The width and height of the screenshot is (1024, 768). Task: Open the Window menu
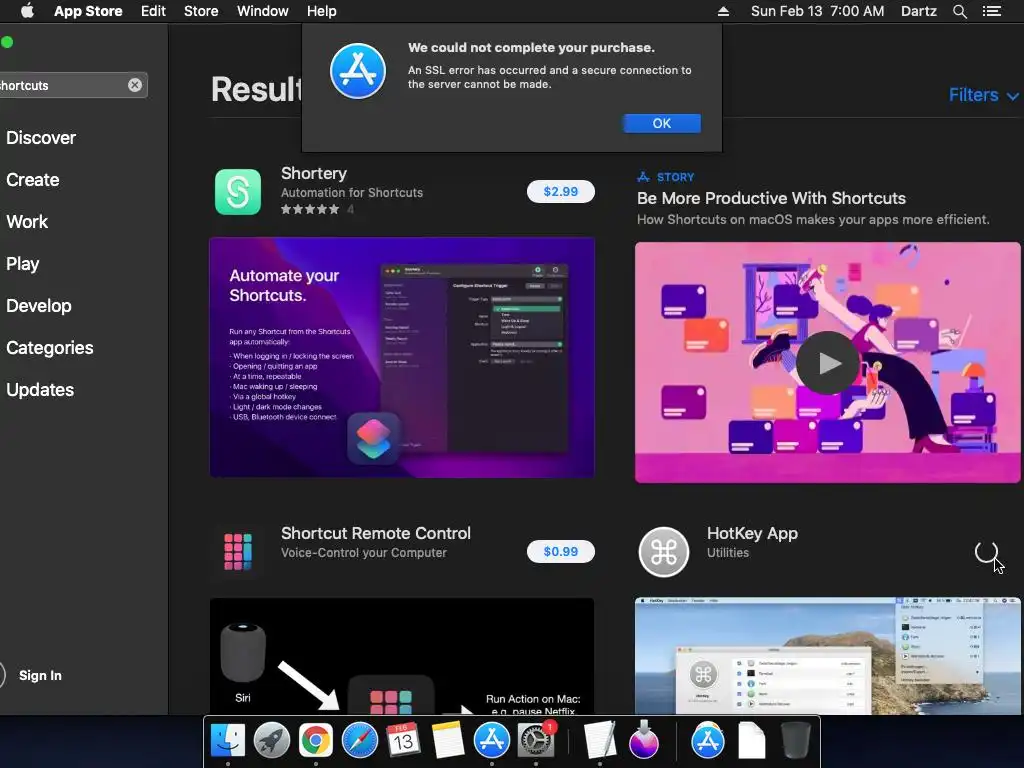click(263, 11)
